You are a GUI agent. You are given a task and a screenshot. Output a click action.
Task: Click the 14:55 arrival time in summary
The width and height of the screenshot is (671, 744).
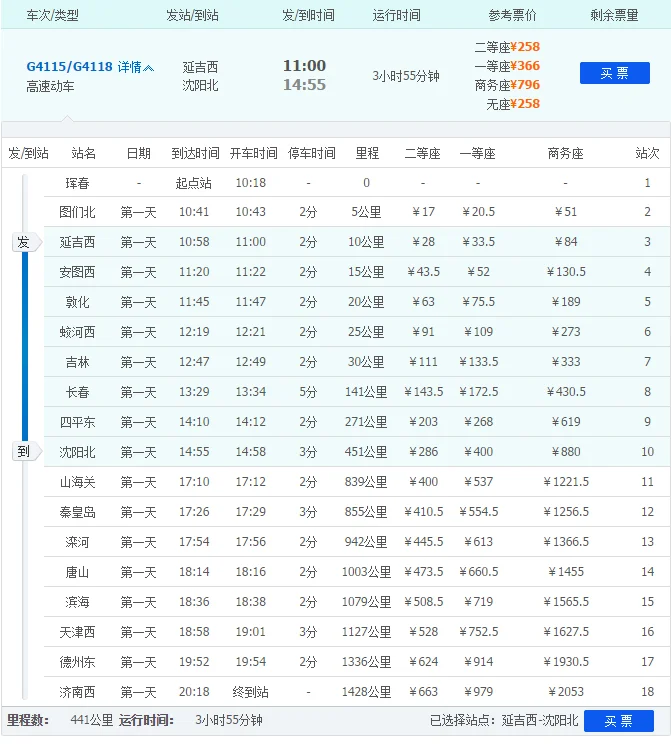click(x=304, y=85)
